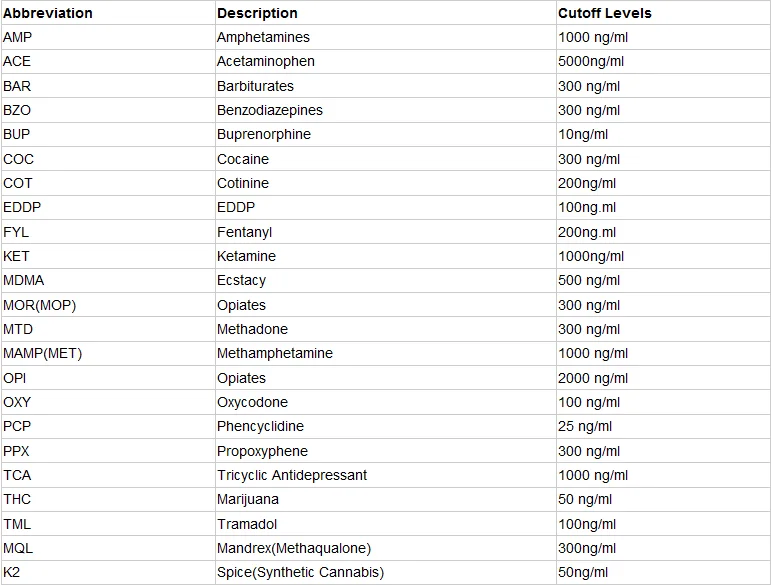This screenshot has height=585, width=771.
Task: Click the Buprenorphine description cell
Action: coord(263,134)
